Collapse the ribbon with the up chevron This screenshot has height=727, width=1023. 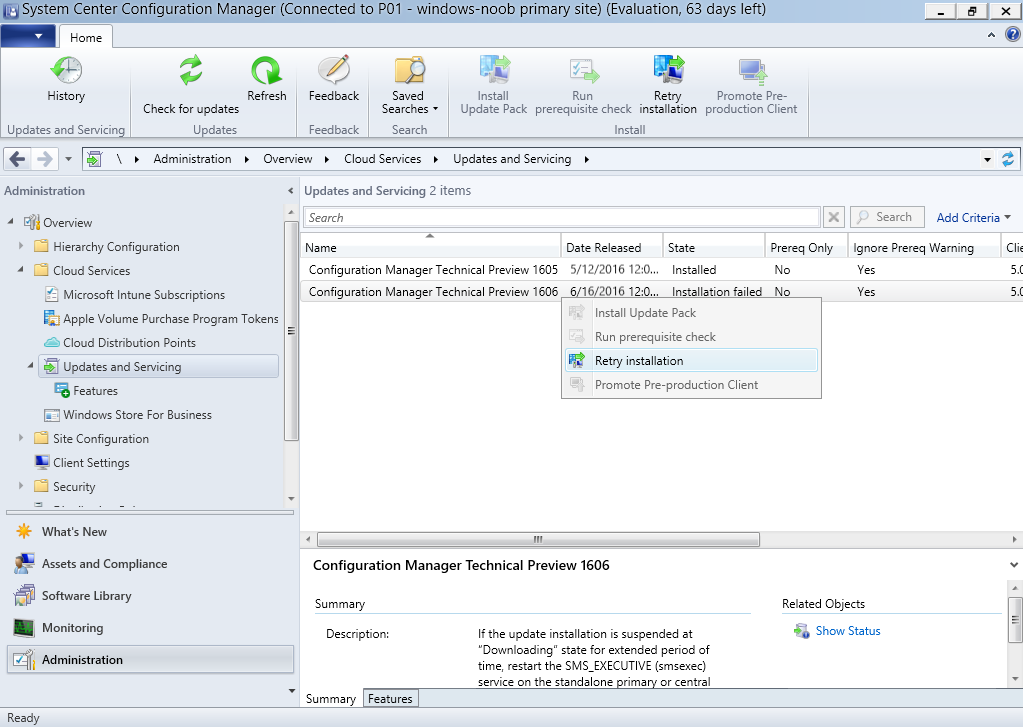coord(992,35)
